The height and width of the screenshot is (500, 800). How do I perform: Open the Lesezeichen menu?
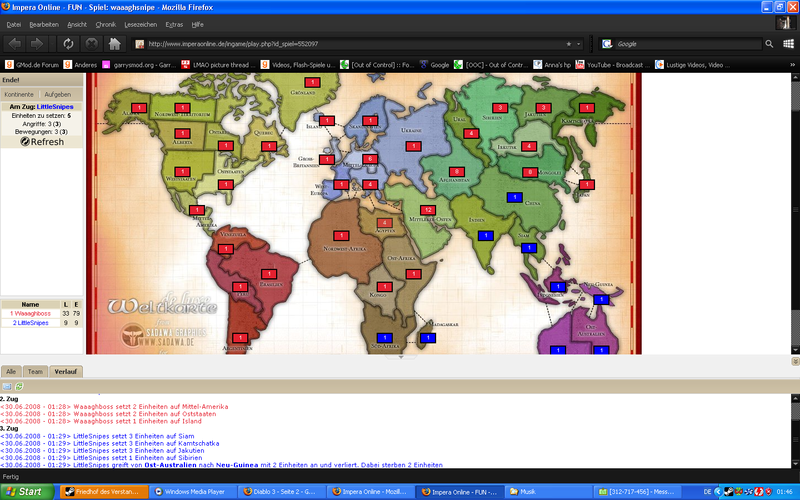pyautogui.click(x=141, y=24)
